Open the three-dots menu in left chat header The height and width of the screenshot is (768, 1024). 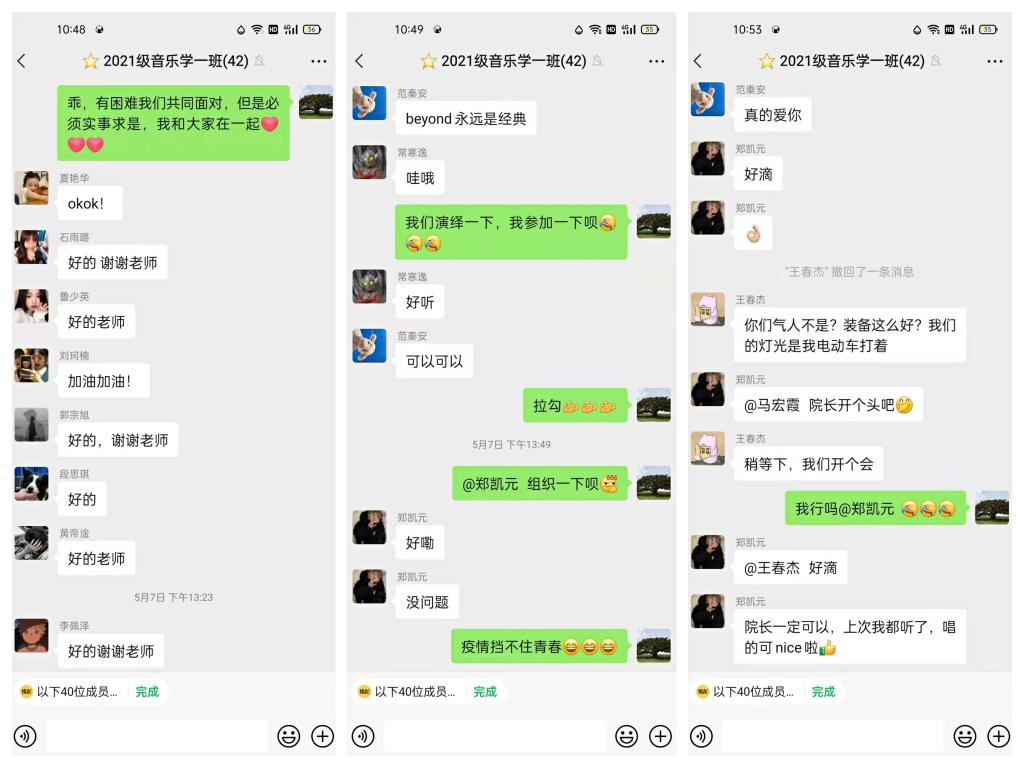click(319, 61)
